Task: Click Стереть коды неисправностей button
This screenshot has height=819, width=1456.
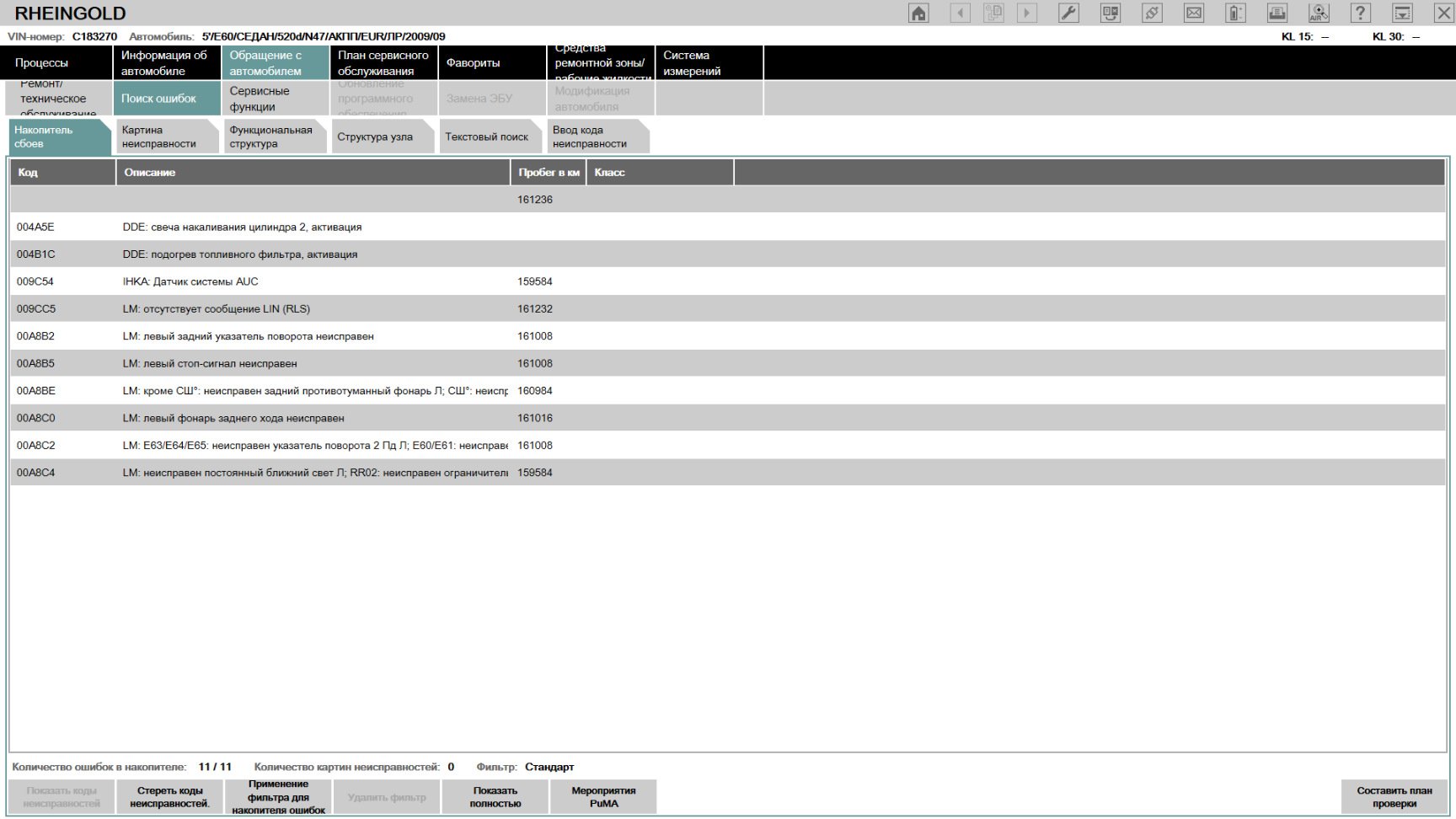Action: coord(169,797)
